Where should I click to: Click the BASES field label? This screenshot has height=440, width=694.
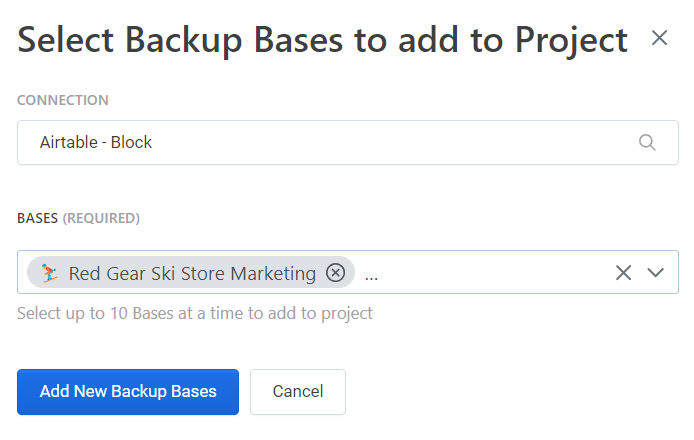click(x=38, y=218)
